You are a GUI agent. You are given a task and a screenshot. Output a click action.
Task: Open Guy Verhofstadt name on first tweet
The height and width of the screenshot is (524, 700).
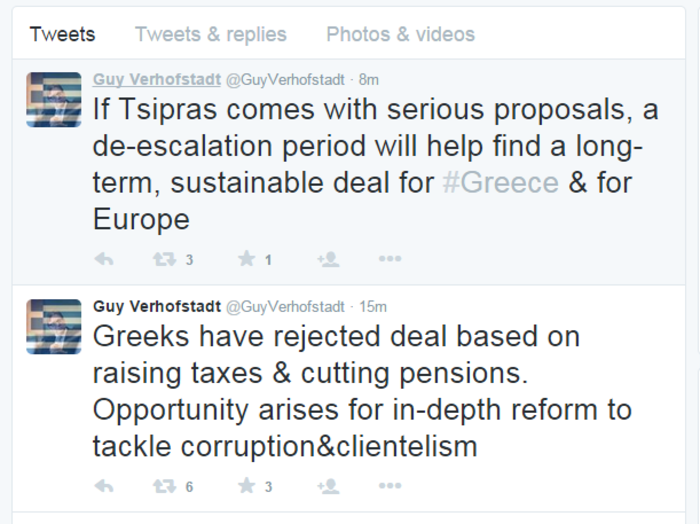(x=156, y=79)
